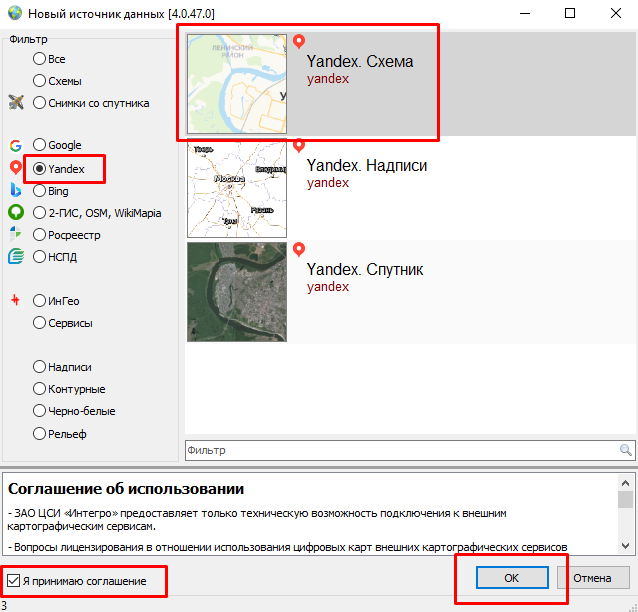Click the satellite icon beside 'Снимки со спутника'

point(16,102)
